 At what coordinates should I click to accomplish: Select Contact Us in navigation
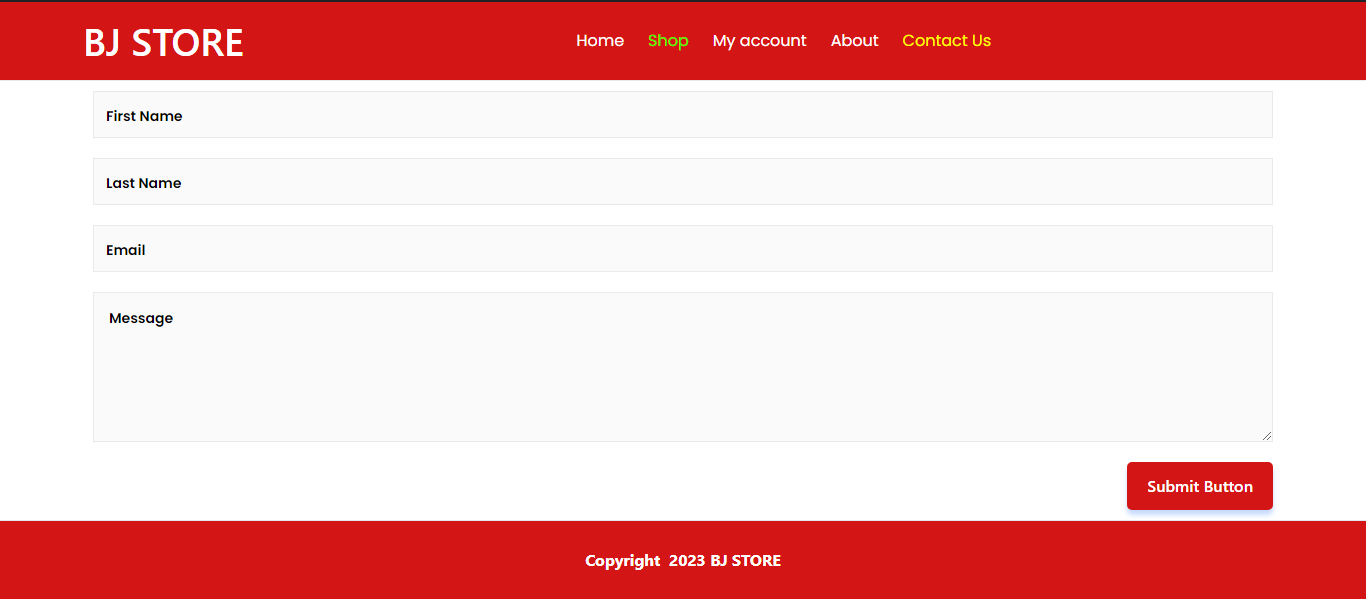coord(946,41)
